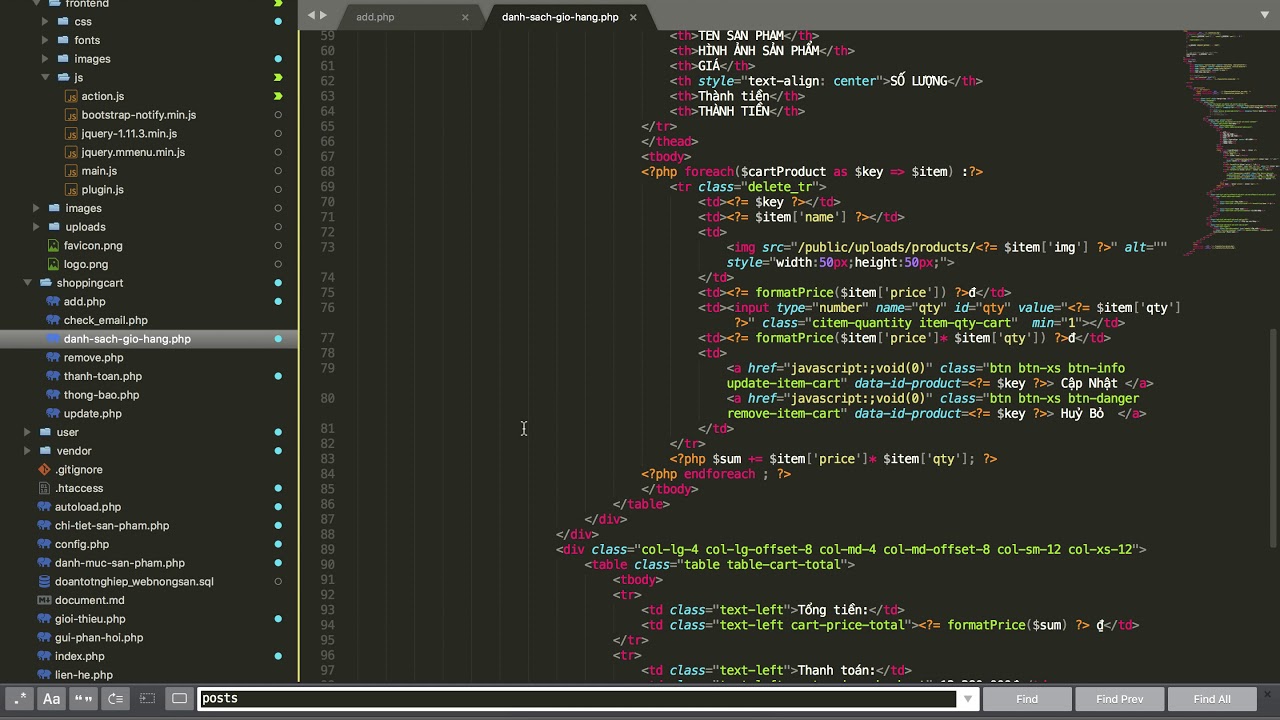Screen dimensions: 1280x720
Task: Focus the find input containing "posts"
Action: point(578,699)
